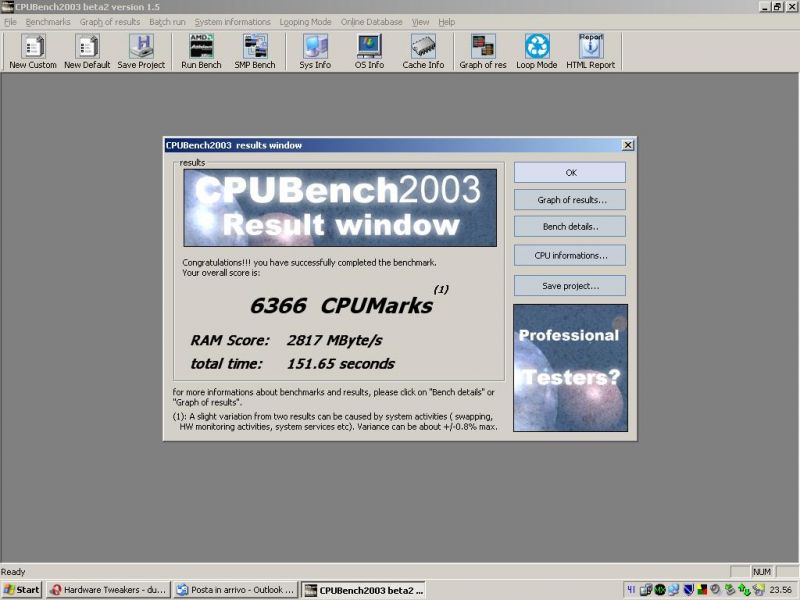Click the 'Graph of results...' dialog button
800x600 pixels.
click(x=570, y=200)
